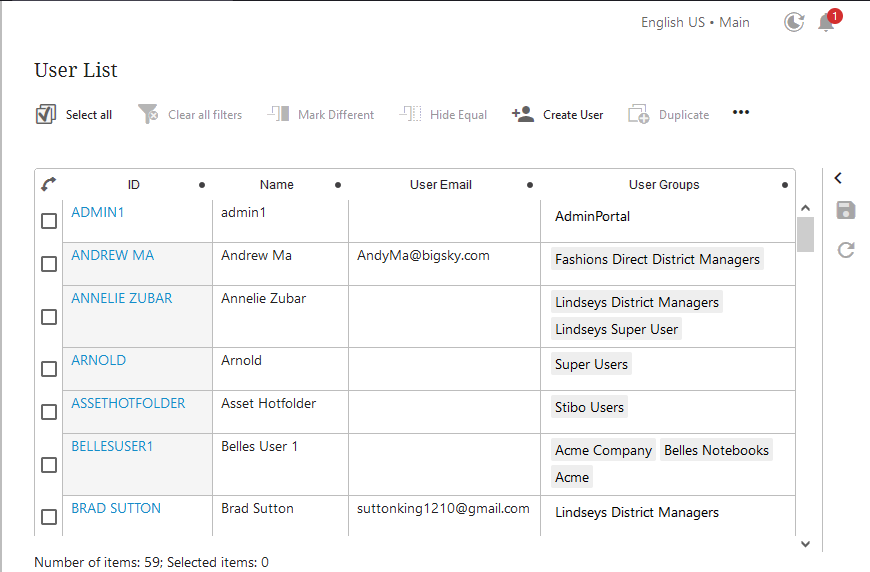Screen dimensions: 870x572
Task: Collapse the side panel with chevron
Action: pyautogui.click(x=838, y=178)
